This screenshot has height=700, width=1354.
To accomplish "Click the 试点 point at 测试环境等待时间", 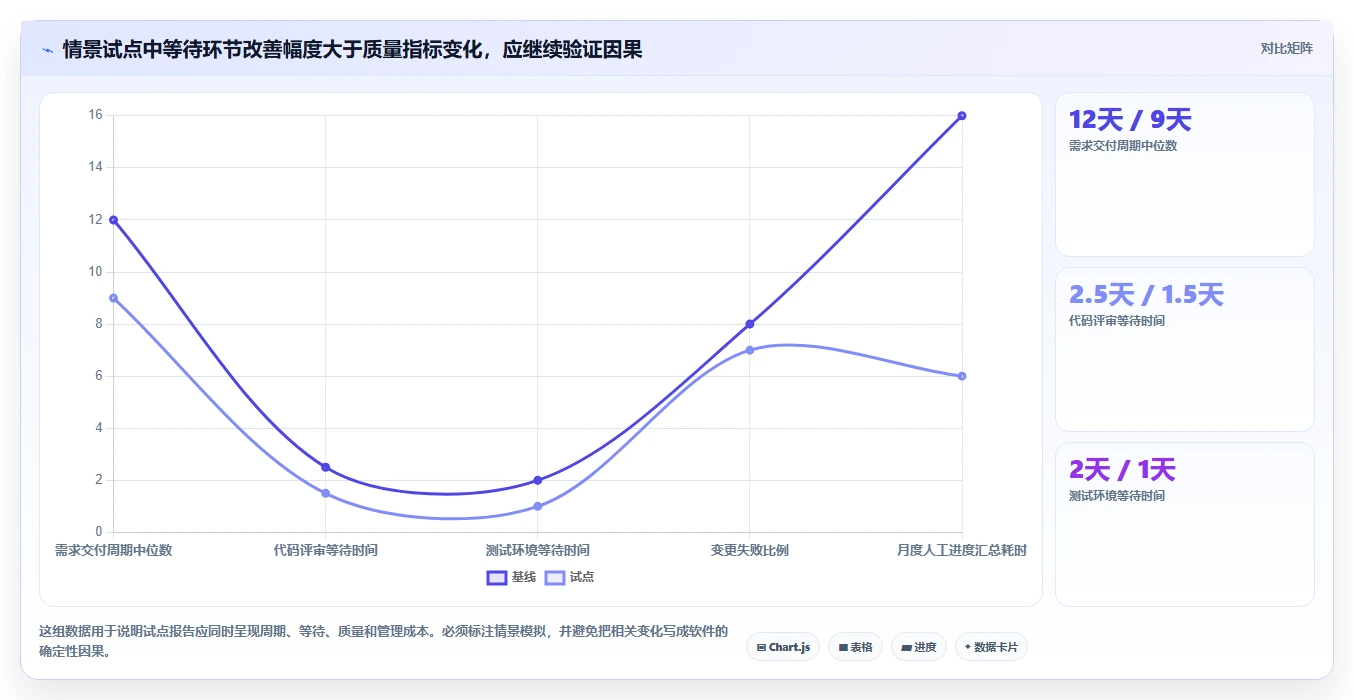I will (537, 506).
